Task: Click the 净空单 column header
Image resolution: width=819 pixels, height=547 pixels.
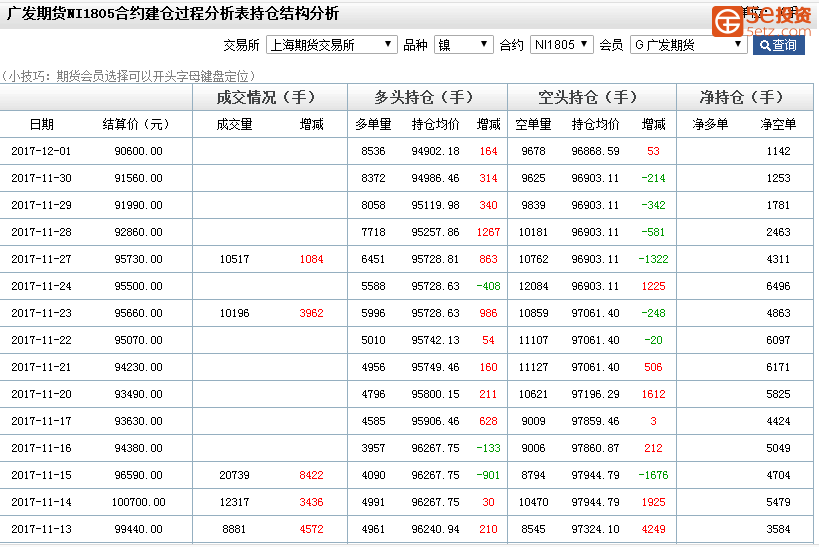Action: [x=778, y=124]
